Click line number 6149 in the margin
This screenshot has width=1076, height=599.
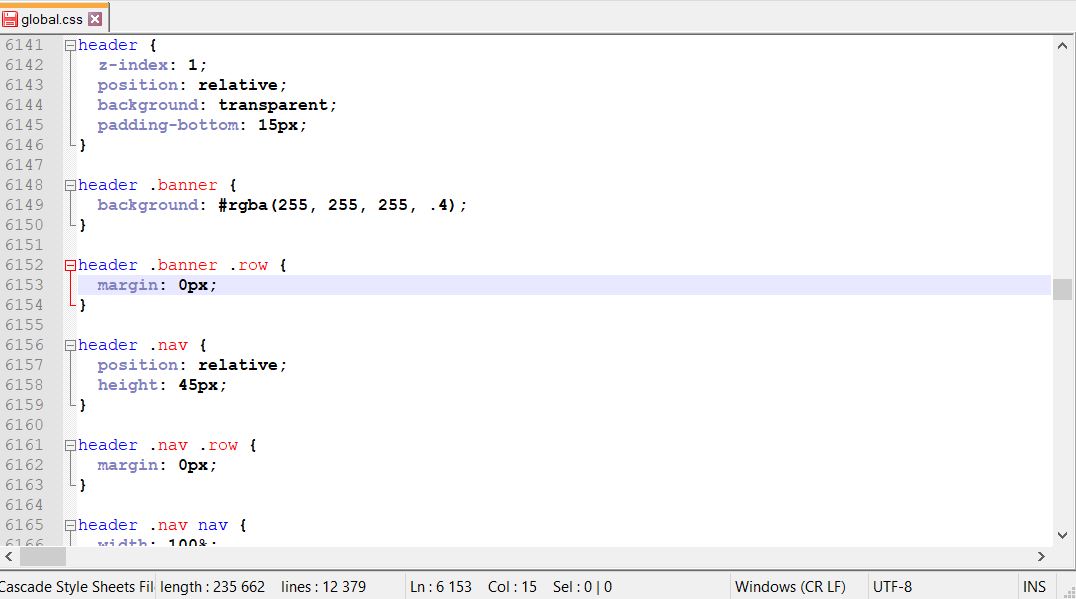25,205
